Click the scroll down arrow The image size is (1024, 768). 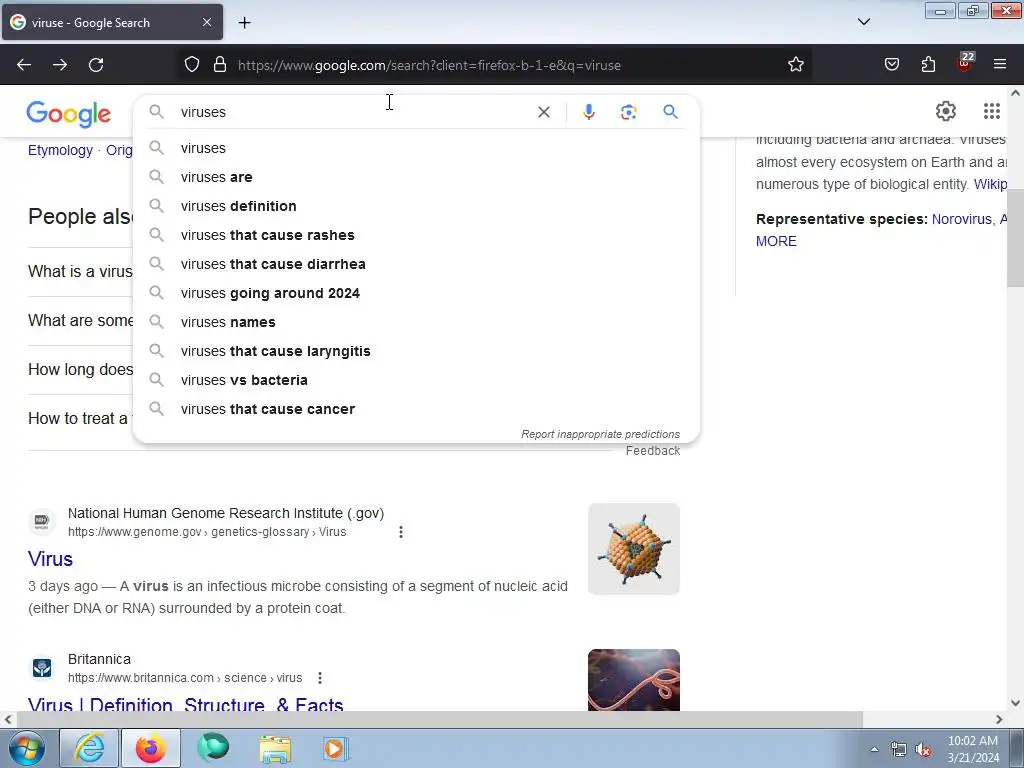1015,703
